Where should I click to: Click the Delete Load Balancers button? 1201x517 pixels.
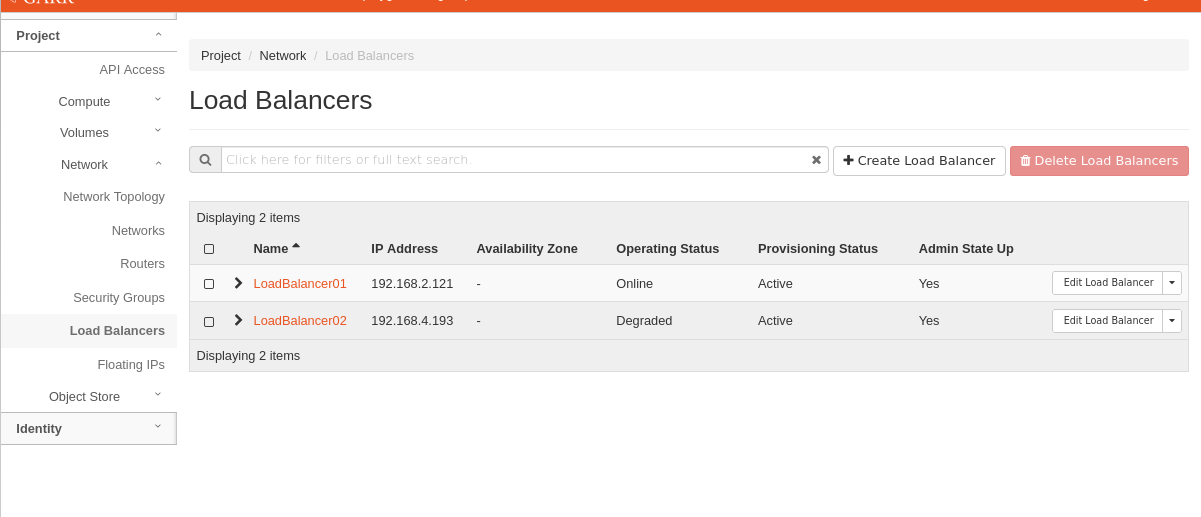[x=1099, y=161]
